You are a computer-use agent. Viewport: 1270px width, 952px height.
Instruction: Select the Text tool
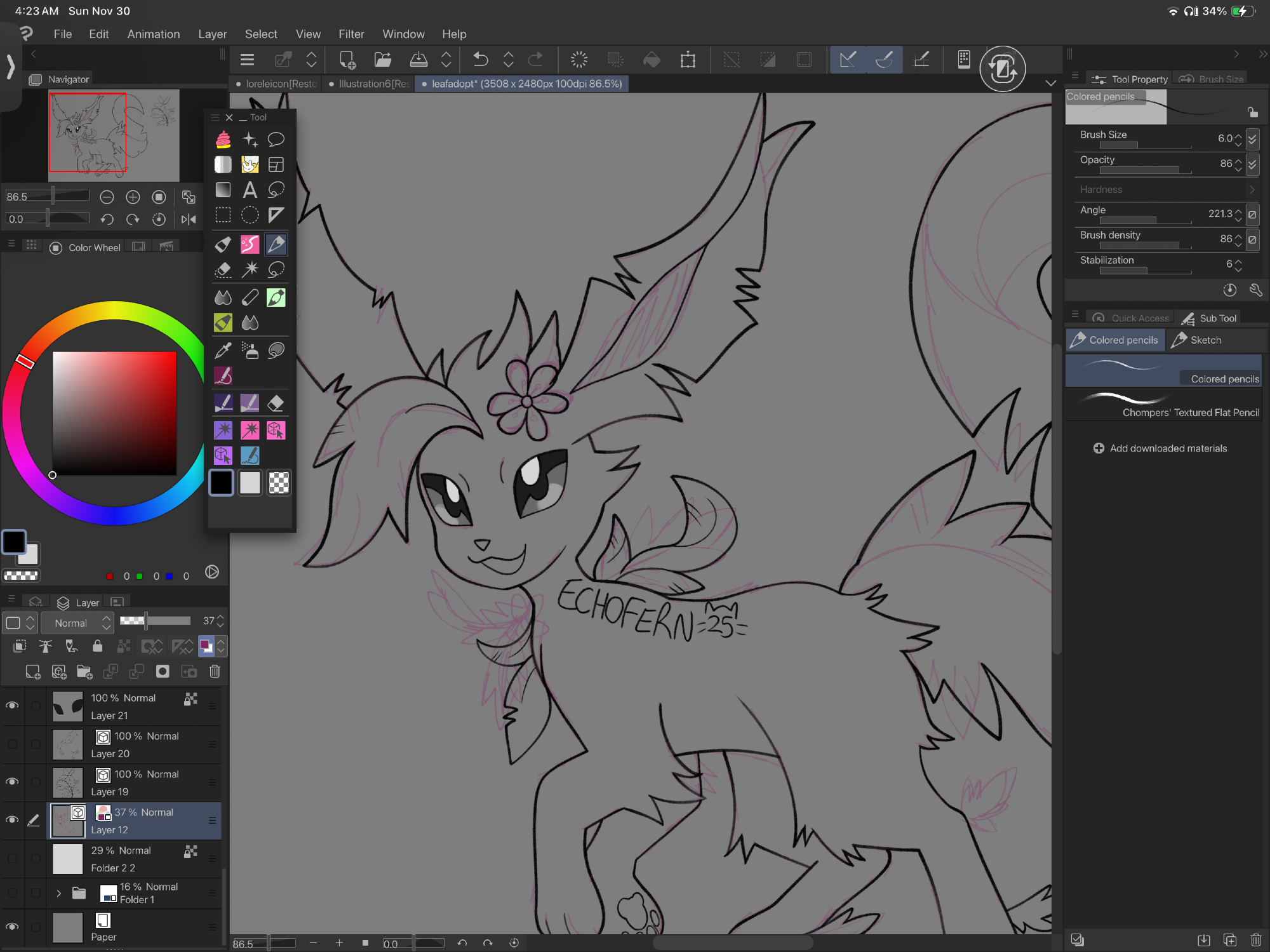(250, 190)
